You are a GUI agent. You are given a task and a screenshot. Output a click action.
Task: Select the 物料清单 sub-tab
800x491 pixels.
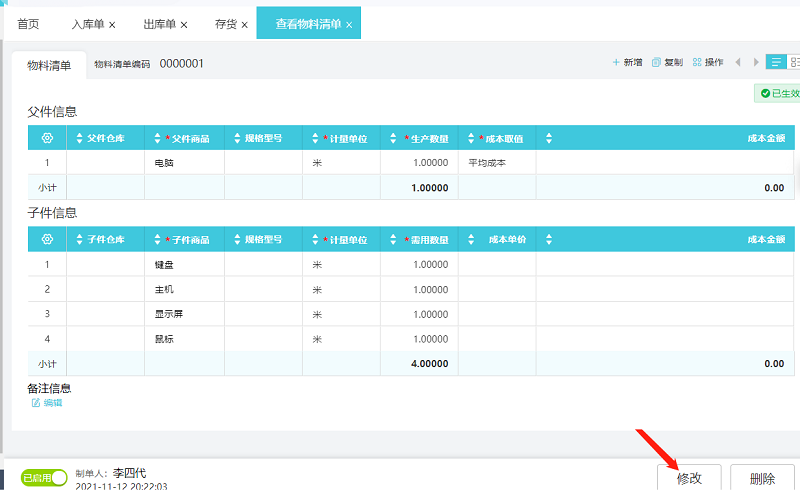pos(49,65)
